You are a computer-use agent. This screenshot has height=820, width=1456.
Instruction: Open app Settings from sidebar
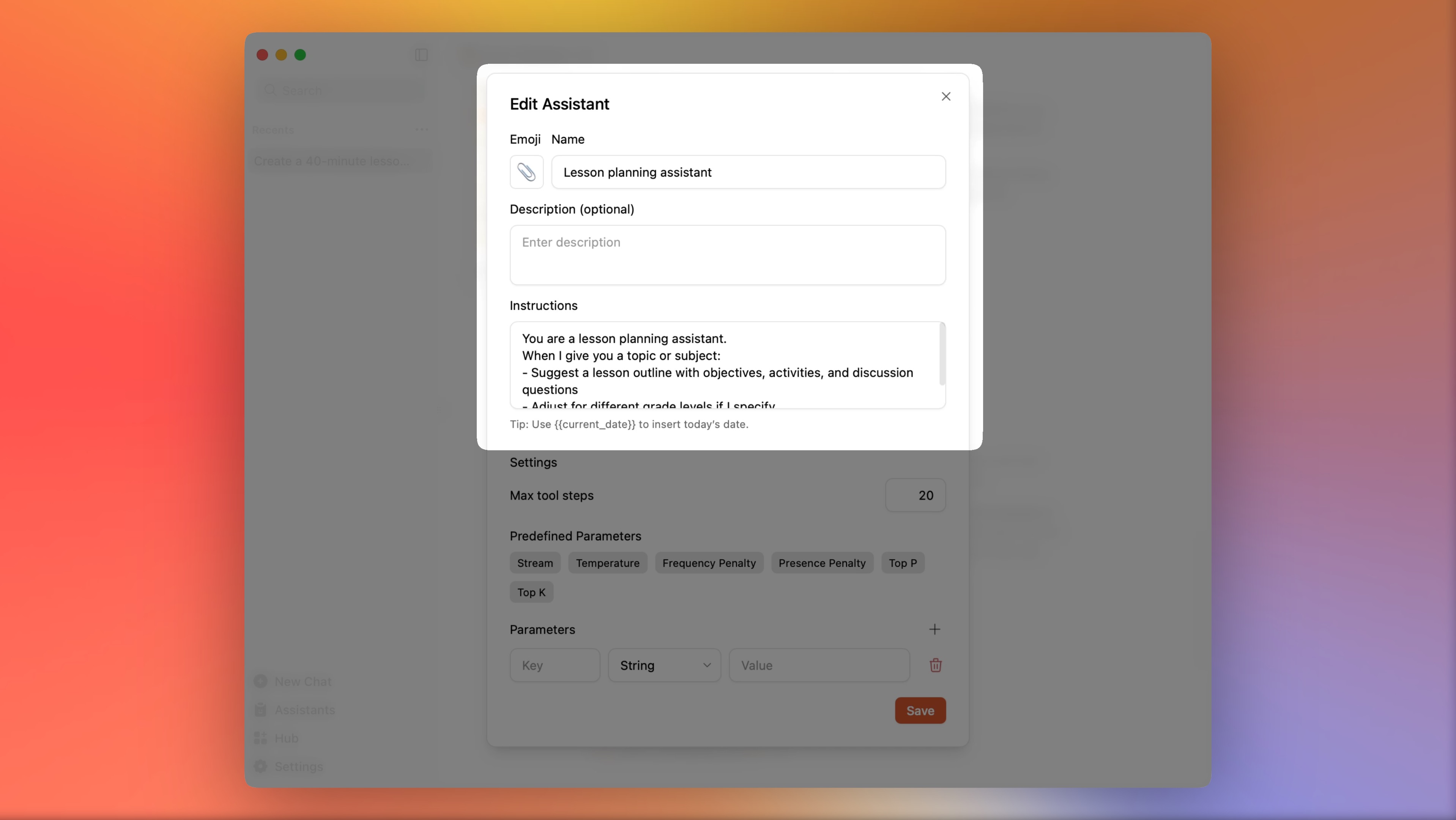pos(298,766)
